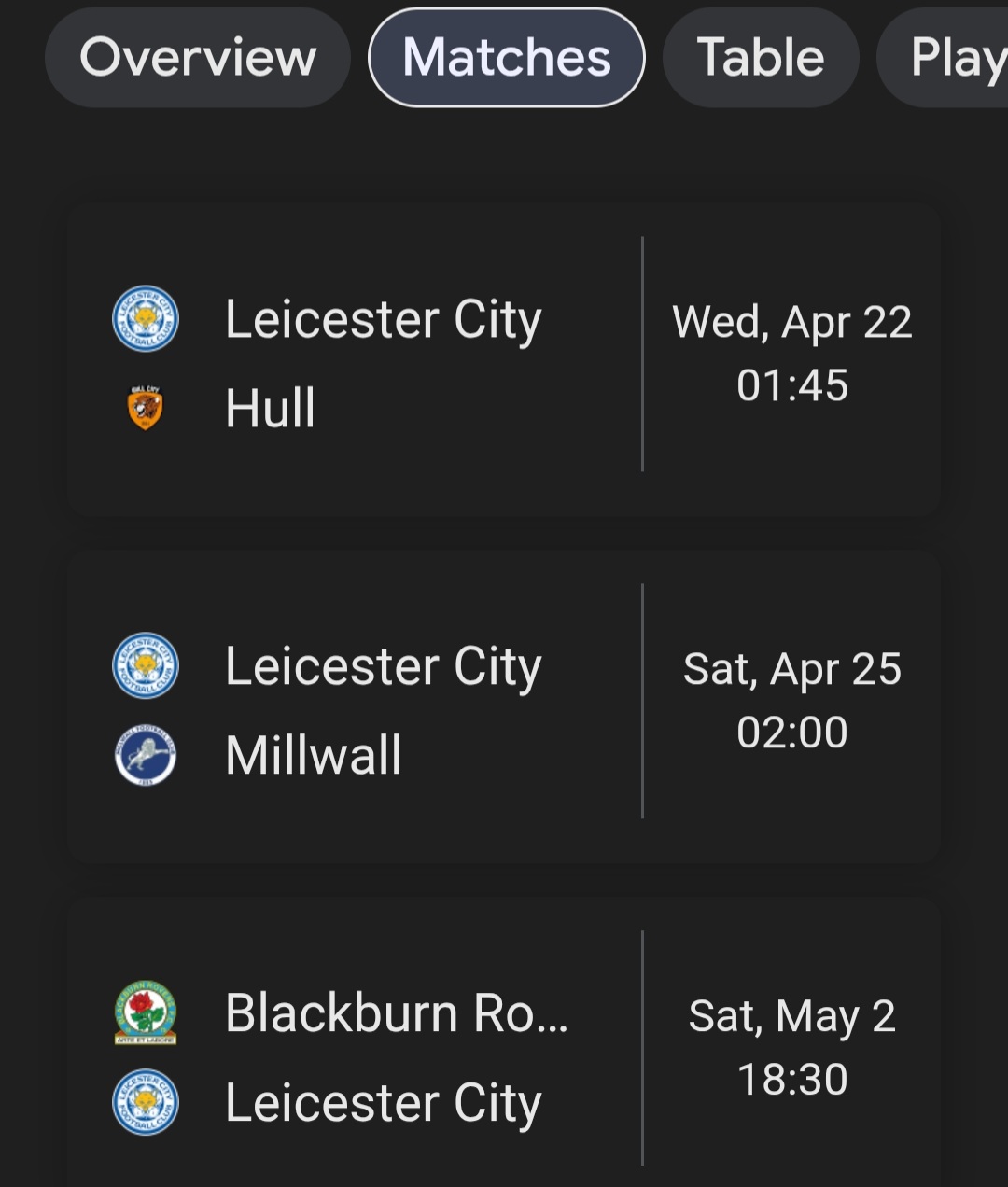Click Leicester City name in Blackburn fixture
Image resolution: width=1008 pixels, height=1187 pixels.
383,1103
